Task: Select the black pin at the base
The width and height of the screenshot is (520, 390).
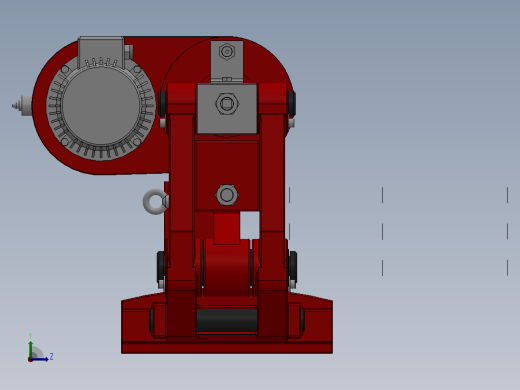Action: click(x=227, y=320)
